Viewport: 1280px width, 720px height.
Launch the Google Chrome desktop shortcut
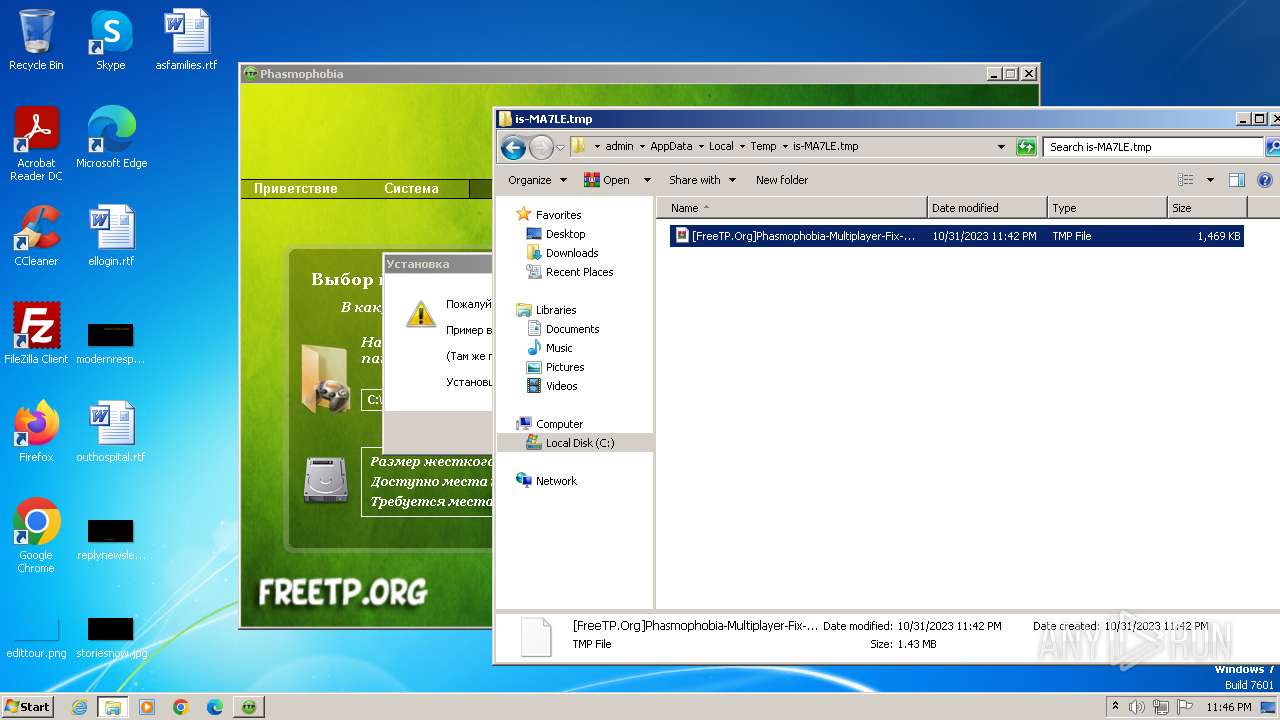36,536
